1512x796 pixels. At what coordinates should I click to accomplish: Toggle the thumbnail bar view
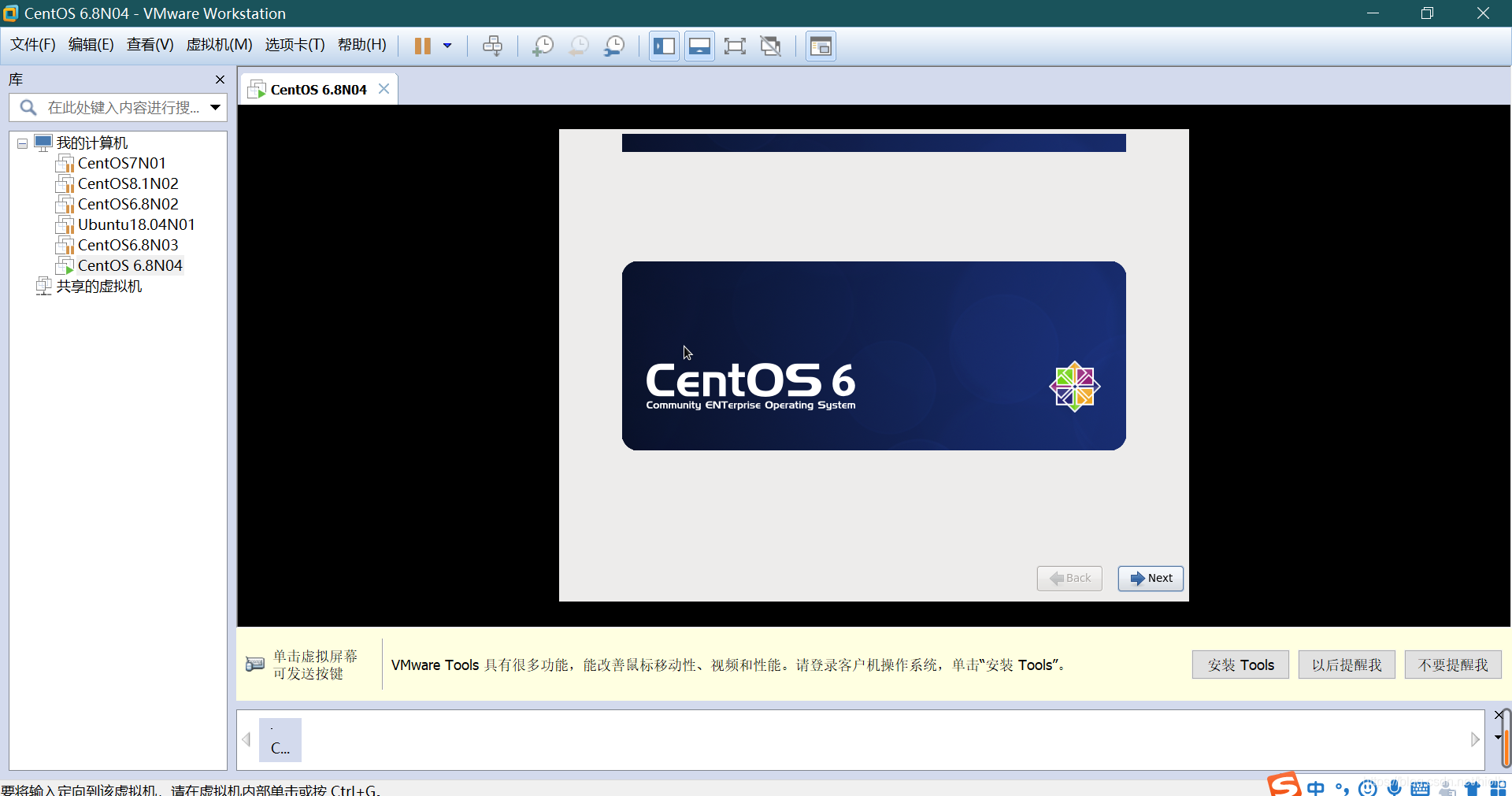699,46
